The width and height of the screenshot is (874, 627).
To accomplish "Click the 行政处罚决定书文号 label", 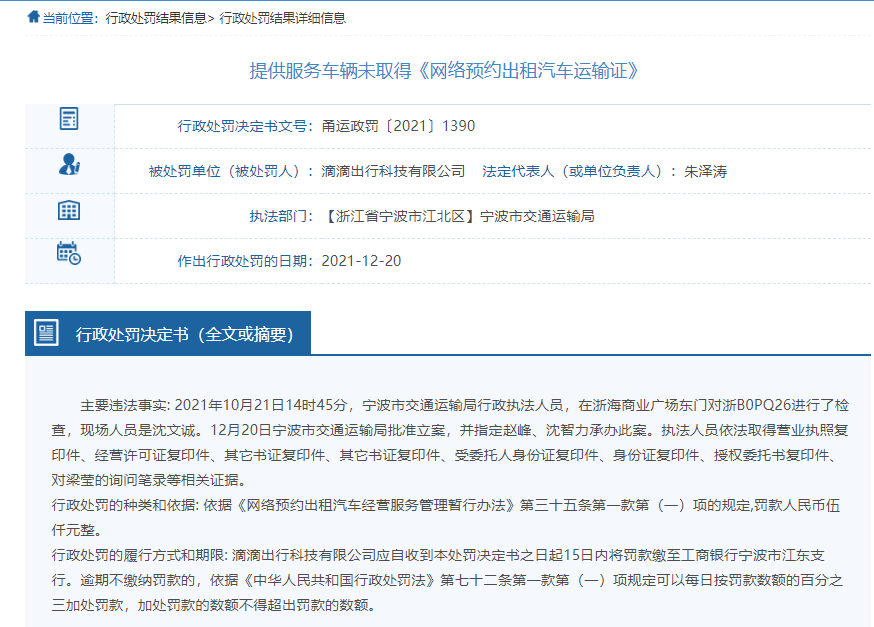I will 245,127.
